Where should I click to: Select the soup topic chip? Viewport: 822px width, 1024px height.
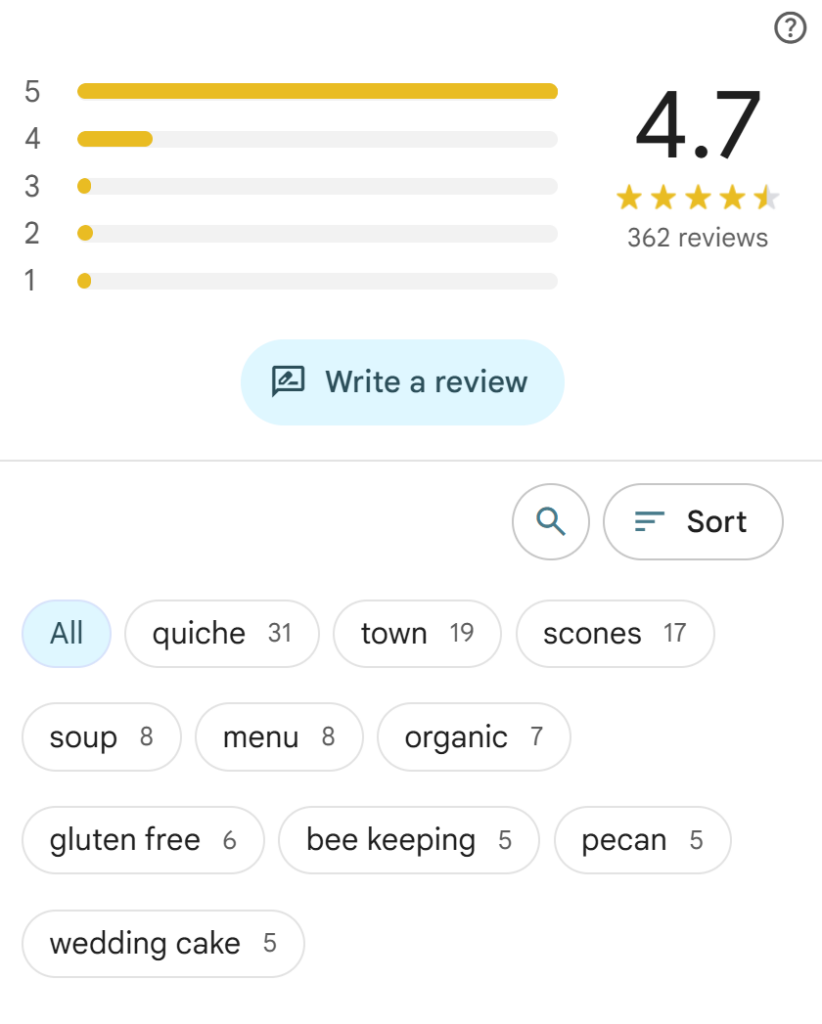[x=101, y=737]
